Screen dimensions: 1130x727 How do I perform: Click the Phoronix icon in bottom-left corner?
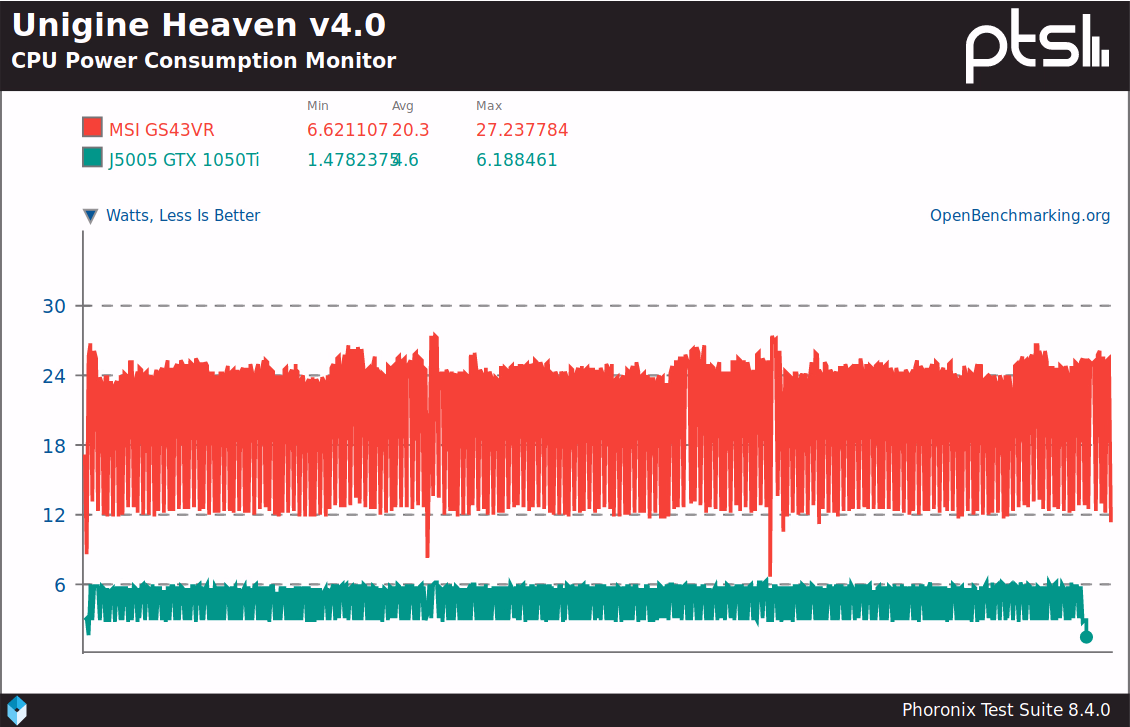click(x=17, y=709)
